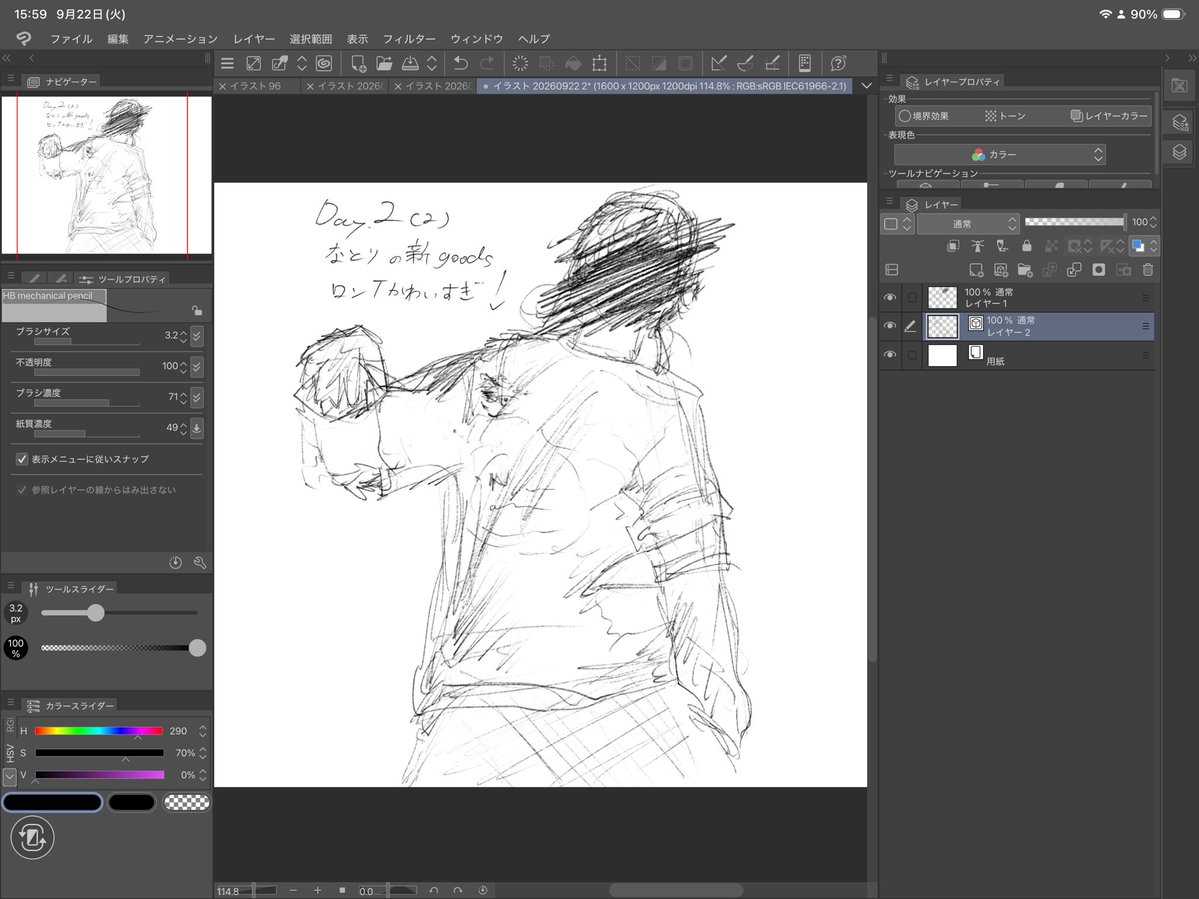Open ブラシ濃度 dynamics dropdown button
The width and height of the screenshot is (1199, 899).
coord(197,397)
